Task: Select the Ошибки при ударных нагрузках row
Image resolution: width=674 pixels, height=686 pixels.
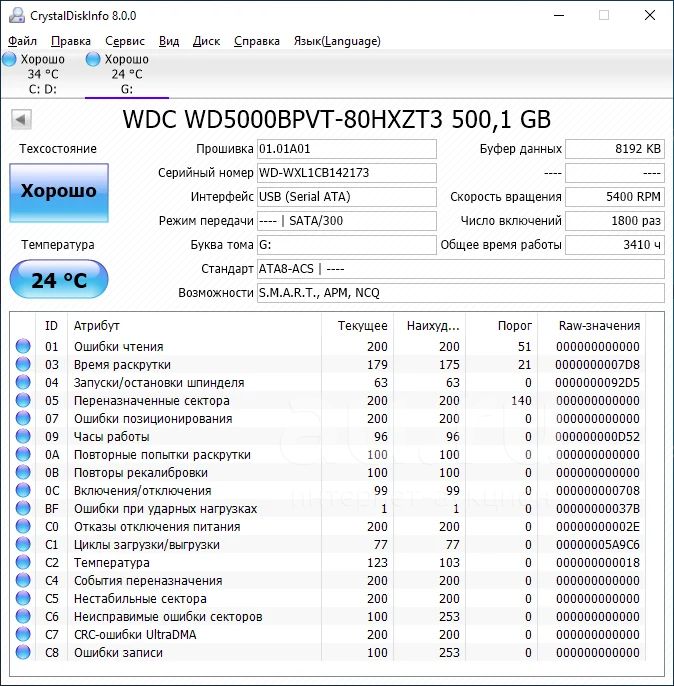Action: tap(328, 508)
